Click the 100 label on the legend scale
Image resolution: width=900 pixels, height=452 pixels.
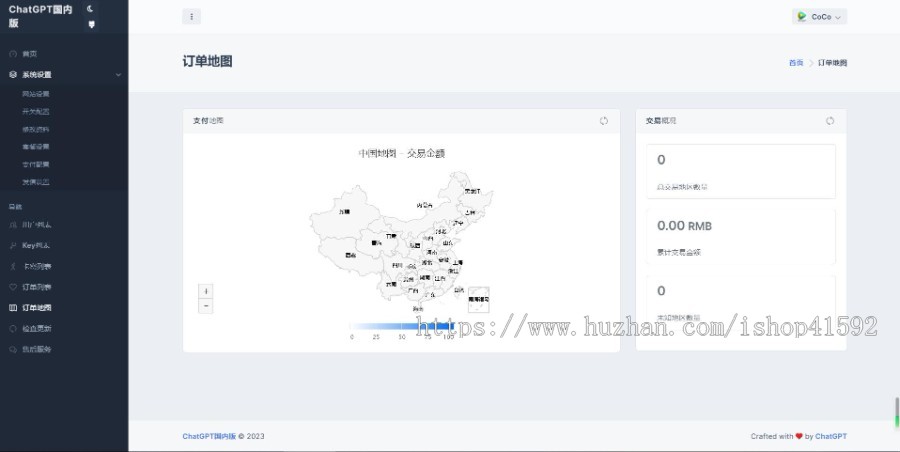tap(449, 337)
